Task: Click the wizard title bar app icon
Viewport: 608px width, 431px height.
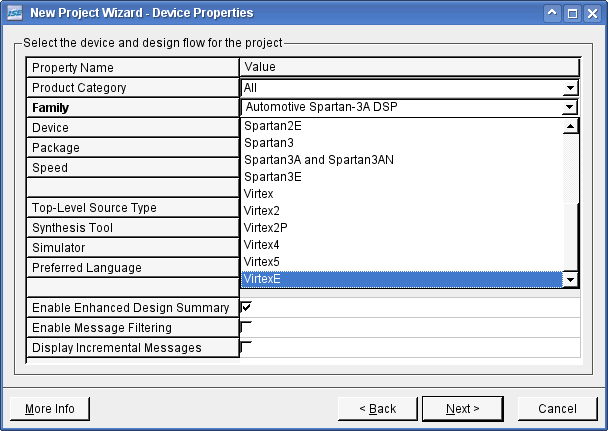Action: [13, 13]
